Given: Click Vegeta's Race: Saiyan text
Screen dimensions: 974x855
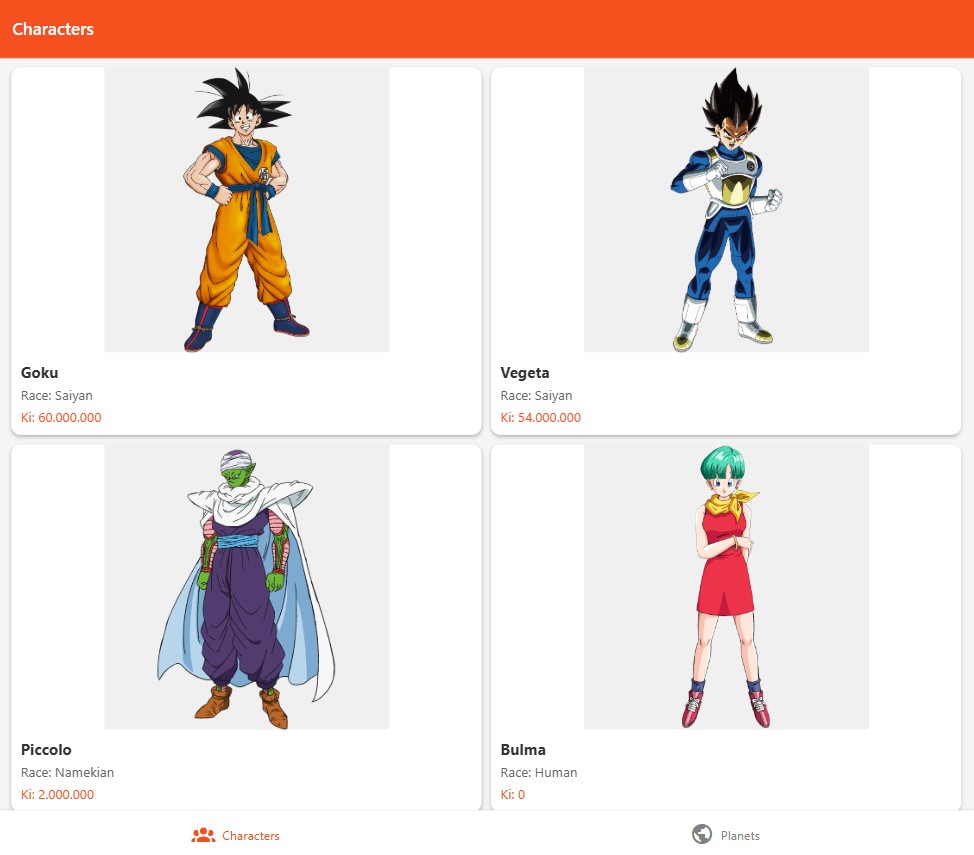Looking at the screenshot, I should point(536,395).
